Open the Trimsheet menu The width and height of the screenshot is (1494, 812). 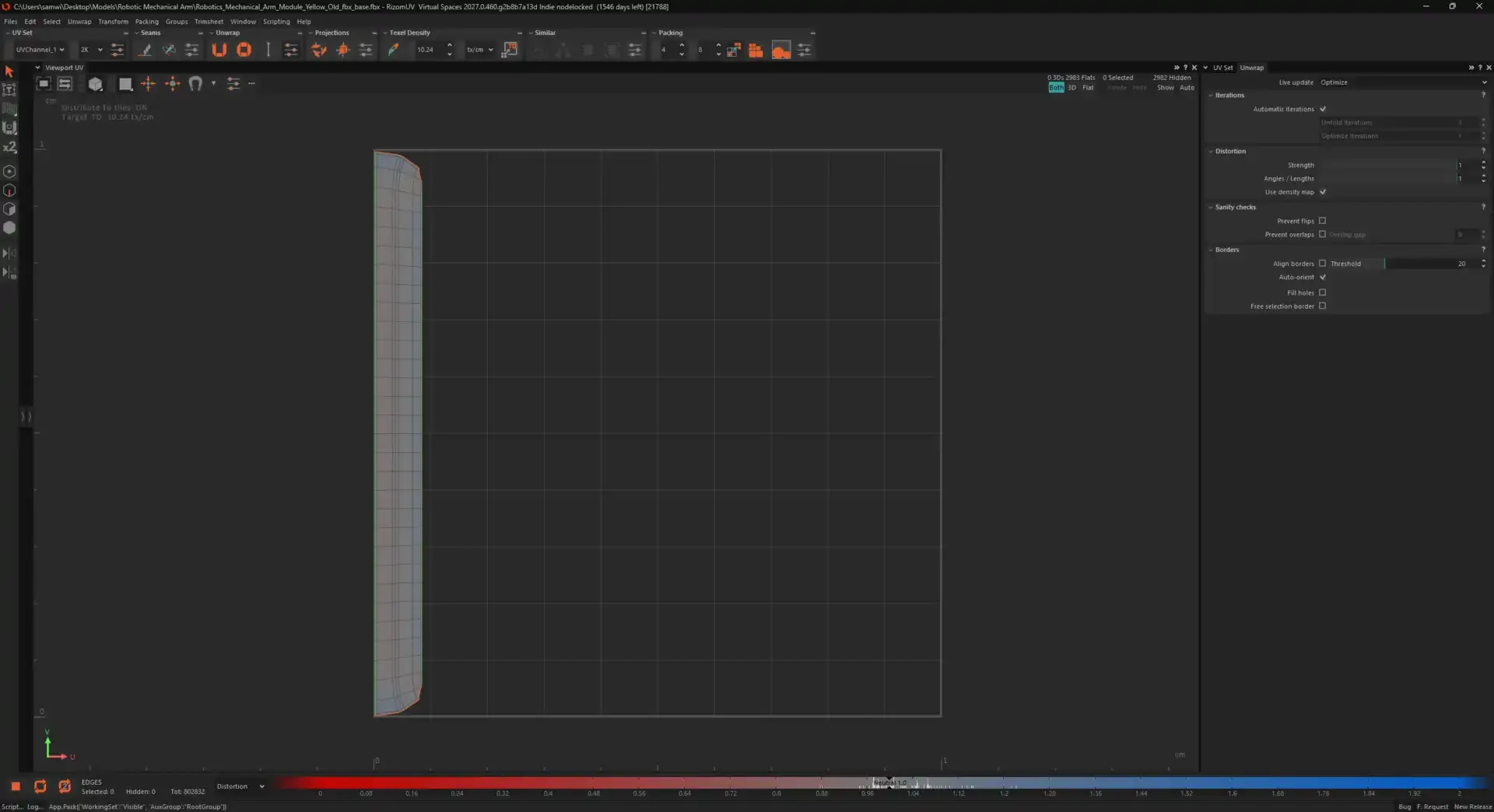(x=209, y=22)
